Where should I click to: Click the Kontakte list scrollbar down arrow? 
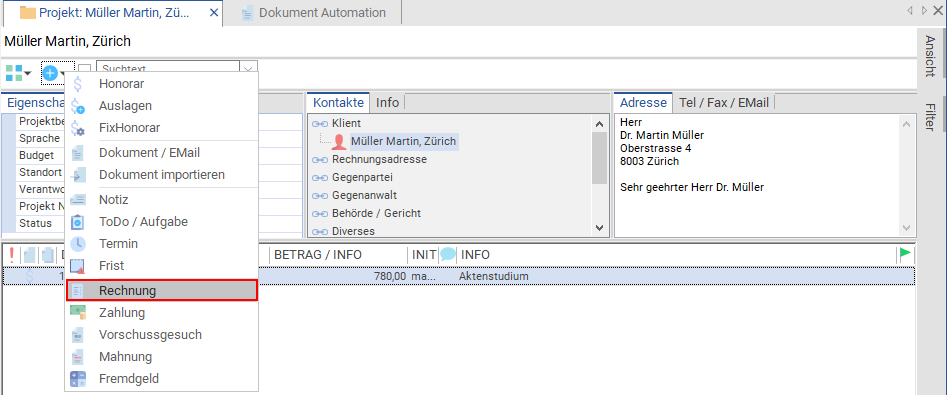(599, 228)
